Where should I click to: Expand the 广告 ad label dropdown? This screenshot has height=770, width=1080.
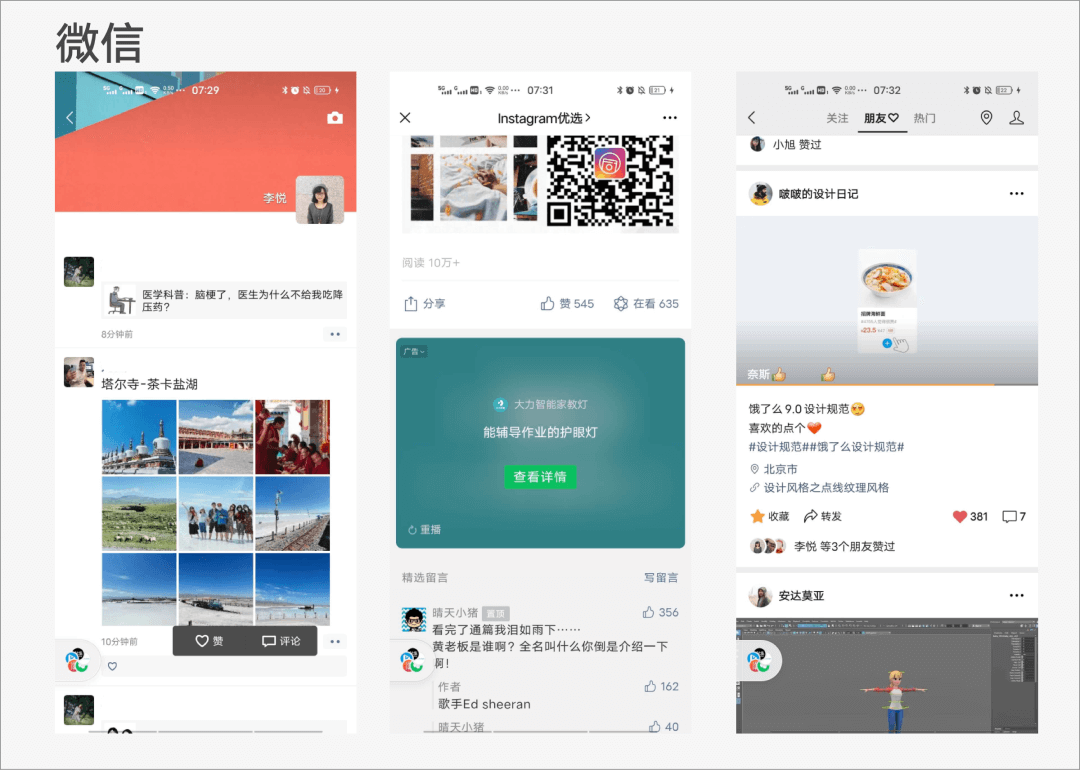[414, 351]
